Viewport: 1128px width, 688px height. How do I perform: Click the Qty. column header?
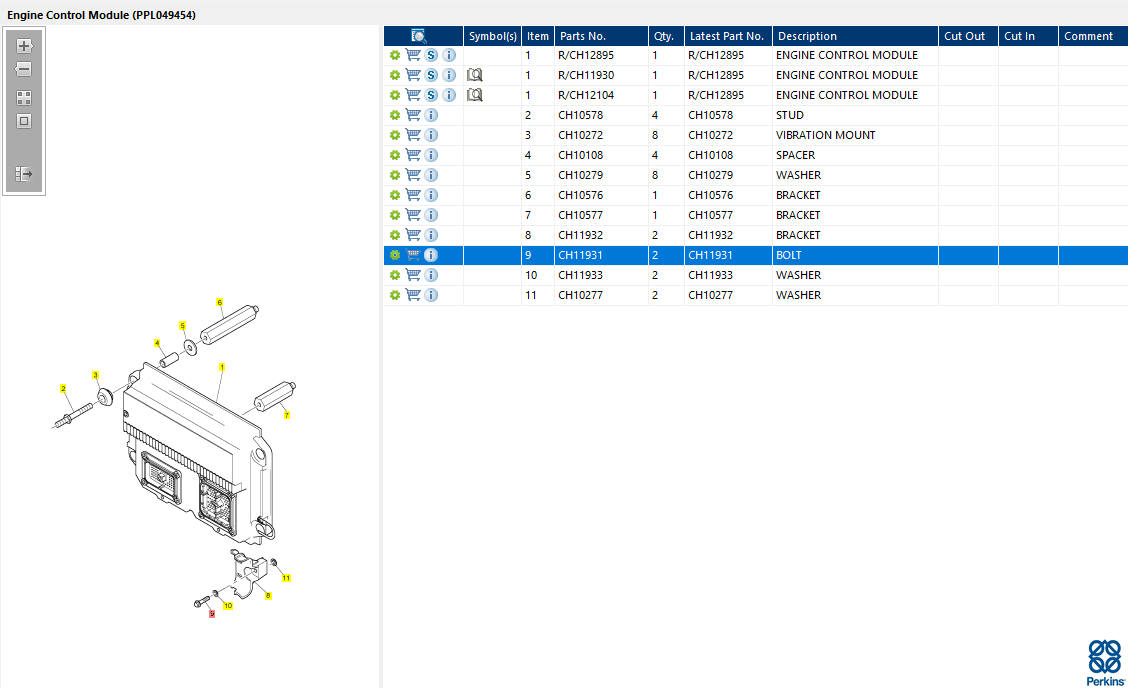pos(664,36)
